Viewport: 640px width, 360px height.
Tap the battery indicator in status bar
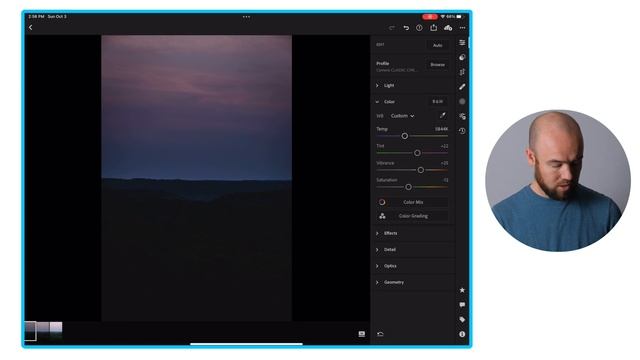coord(459,17)
